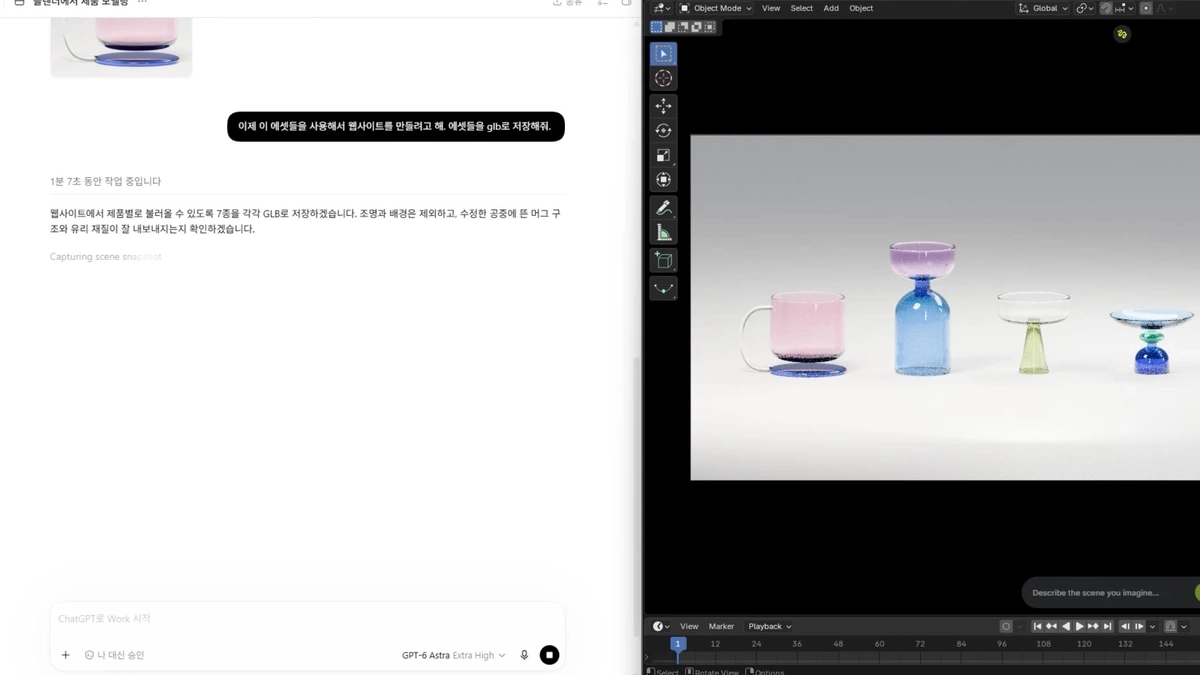Open the GPT-6 Astra model selector
This screenshot has height=675, width=1200.
(x=453, y=655)
